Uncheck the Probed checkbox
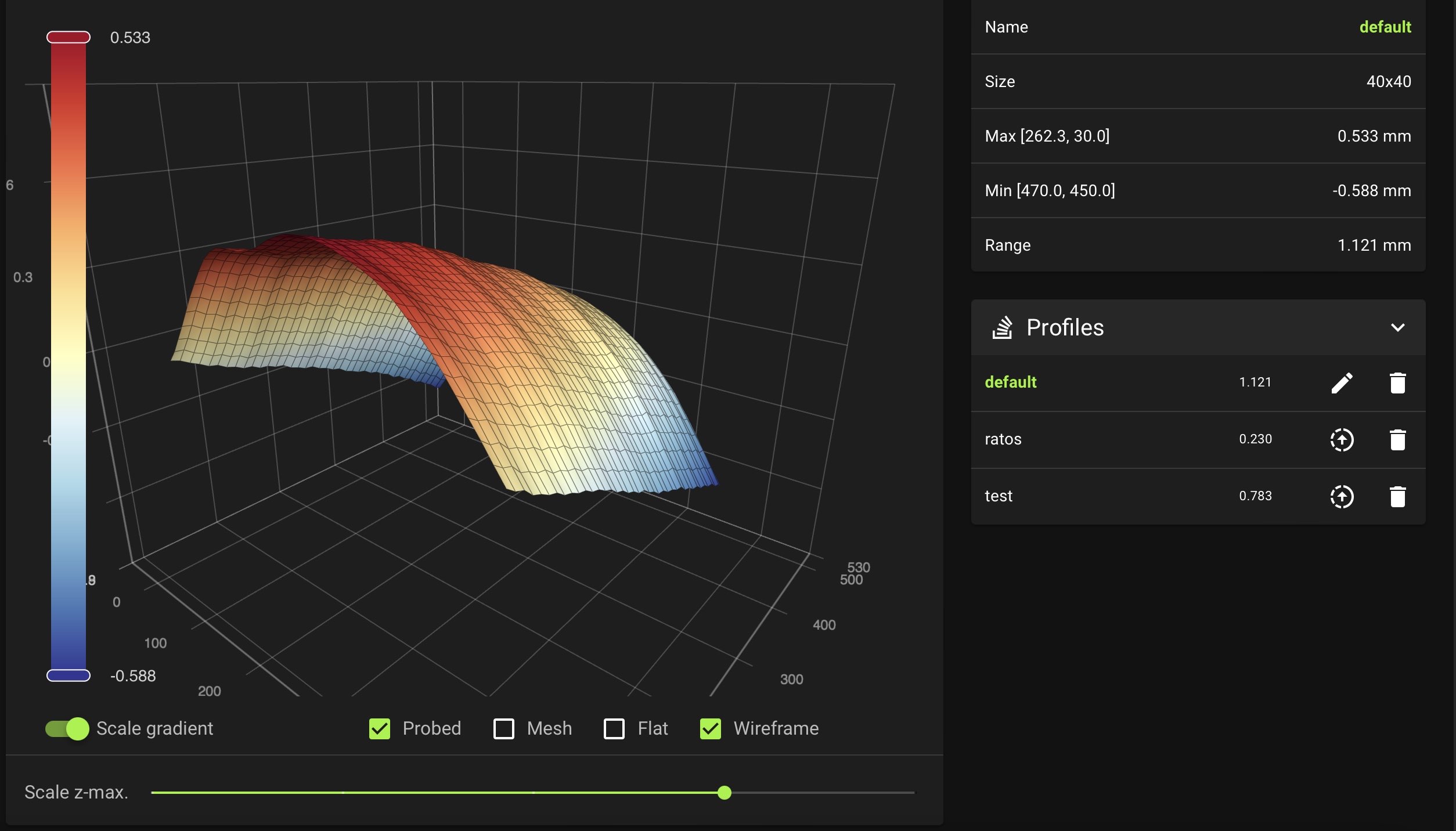The image size is (1456, 831). point(380,728)
